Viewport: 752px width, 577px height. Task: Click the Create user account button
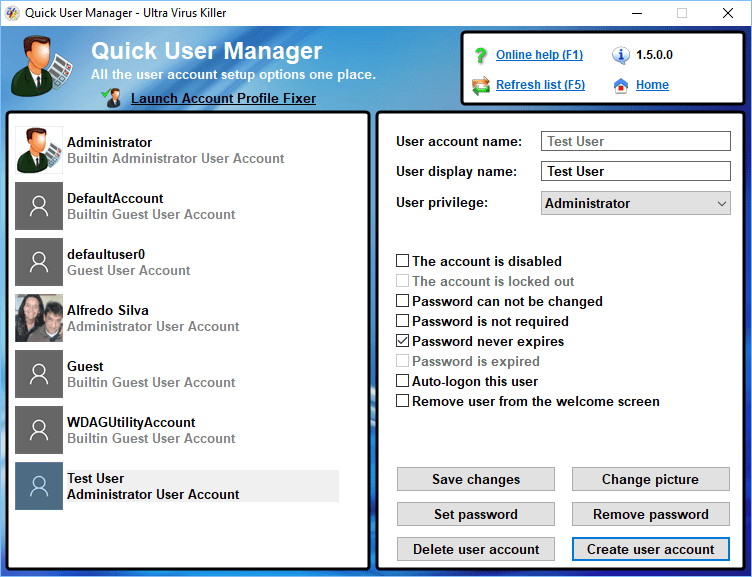click(650, 549)
